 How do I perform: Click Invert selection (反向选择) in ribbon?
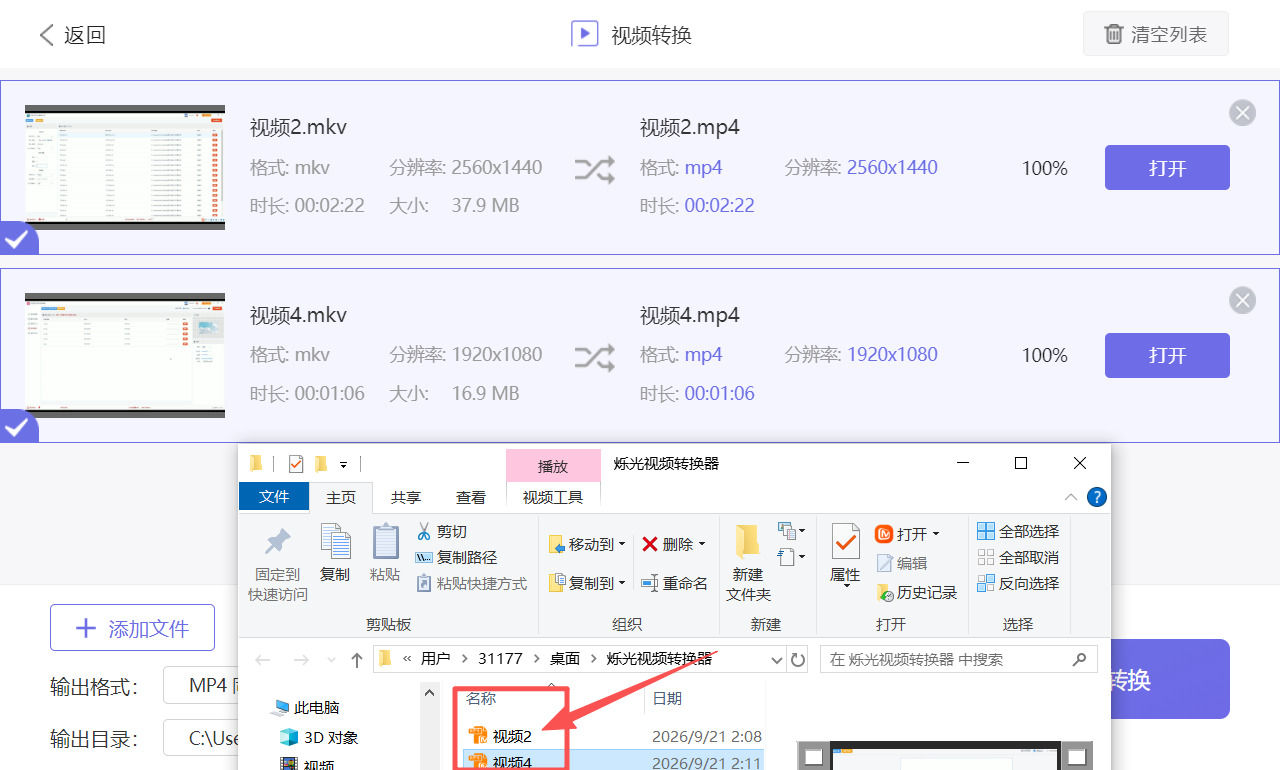1018,583
